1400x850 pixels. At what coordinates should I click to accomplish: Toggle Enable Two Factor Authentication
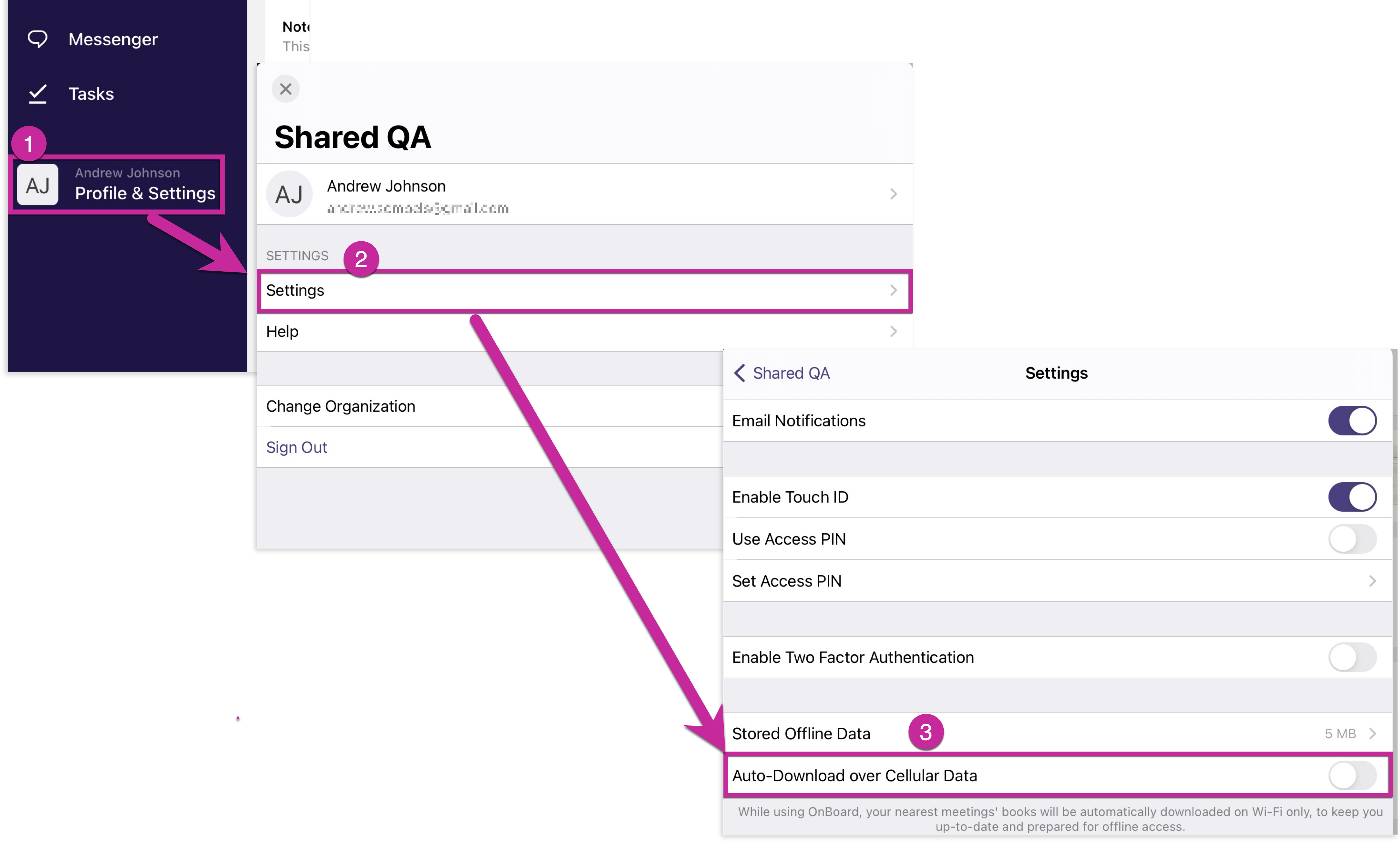(x=1352, y=657)
